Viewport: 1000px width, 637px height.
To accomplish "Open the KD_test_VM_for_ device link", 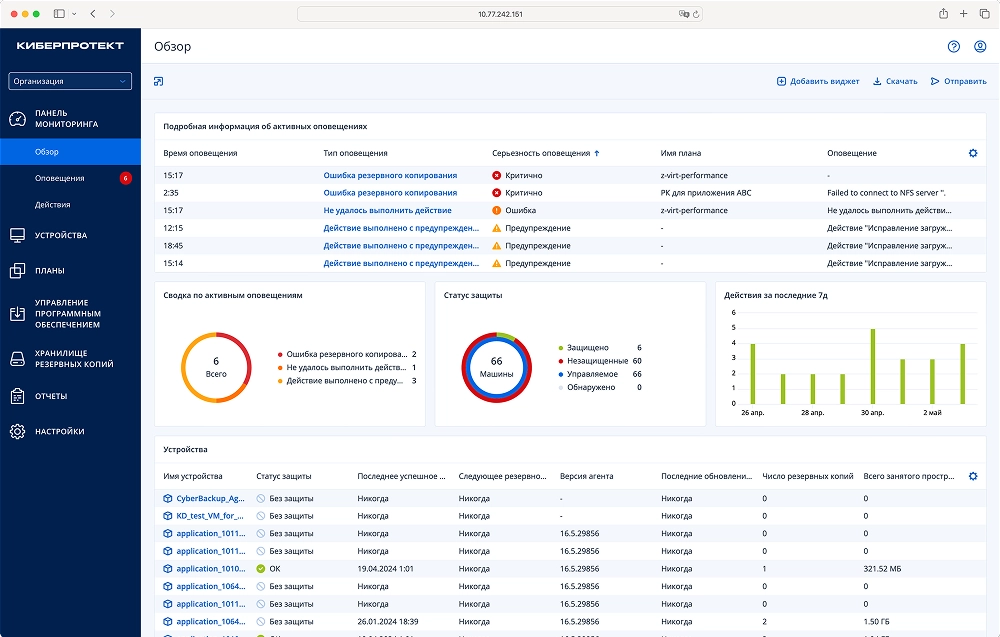I will [x=209, y=516].
